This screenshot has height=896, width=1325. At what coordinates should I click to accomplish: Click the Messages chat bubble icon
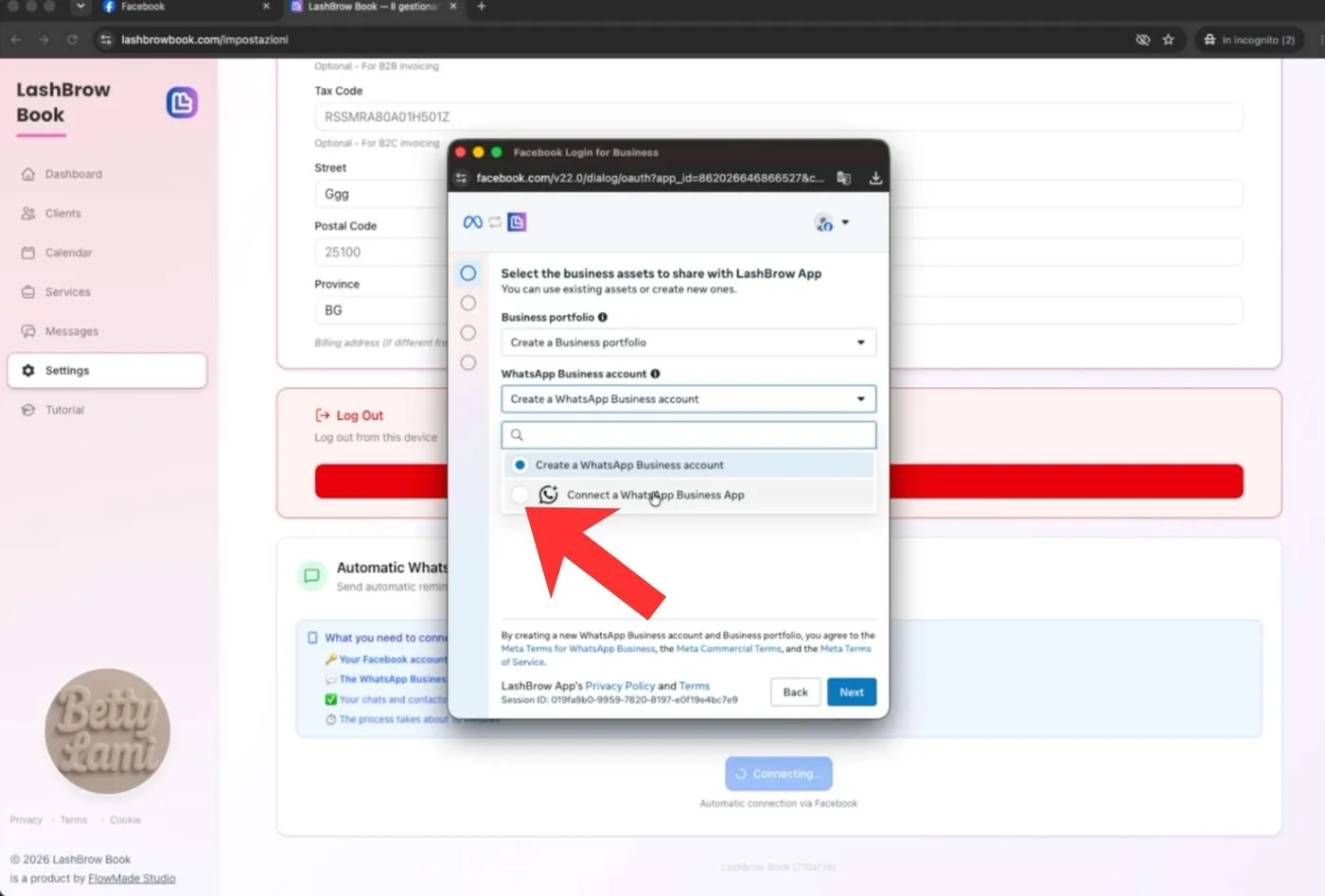[x=28, y=331]
